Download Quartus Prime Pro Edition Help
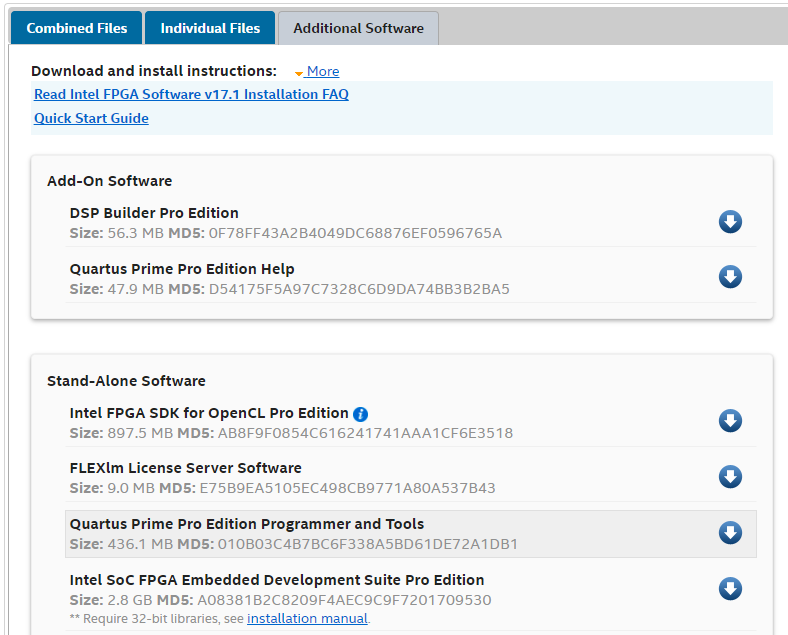 click(x=730, y=277)
